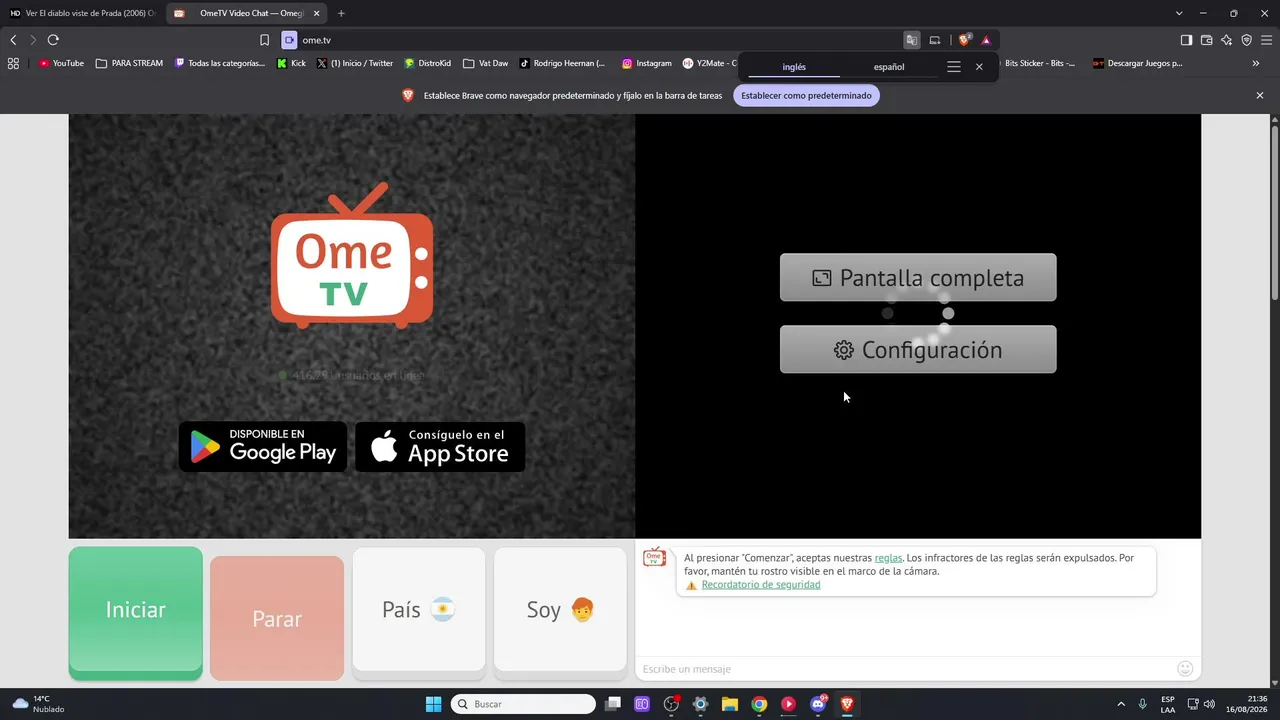Reload the ome.tv page
1280x720 pixels.
pos(53,40)
